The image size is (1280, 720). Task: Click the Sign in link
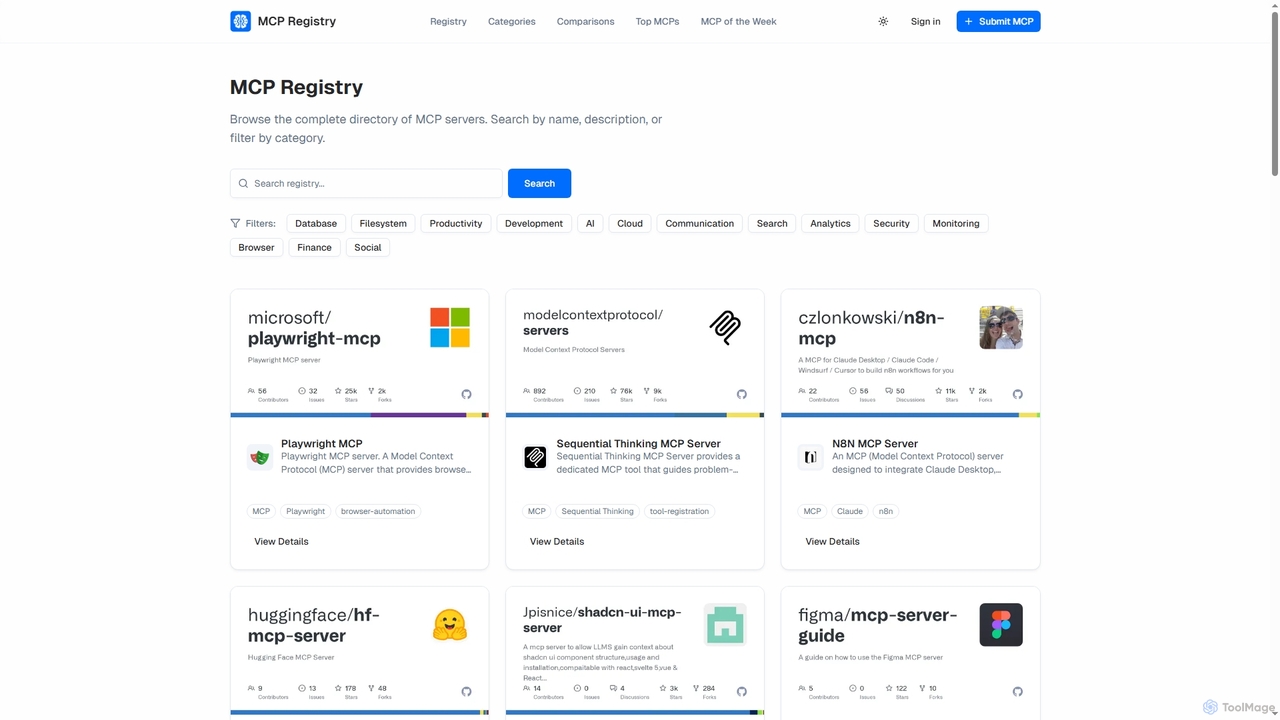pos(925,21)
